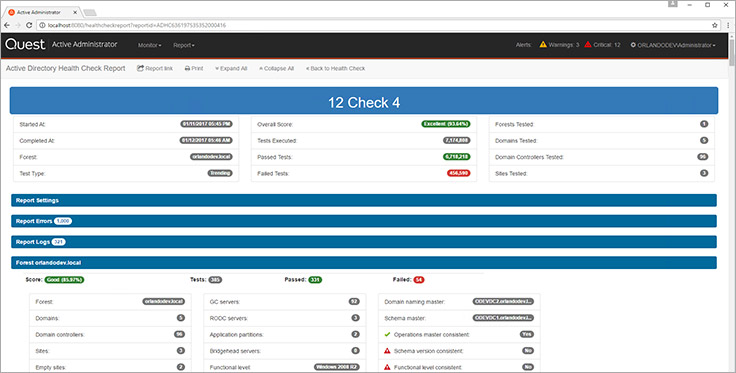Close the Active Administrator browser tab
736x373 pixels.
pyautogui.click(x=75, y=12)
